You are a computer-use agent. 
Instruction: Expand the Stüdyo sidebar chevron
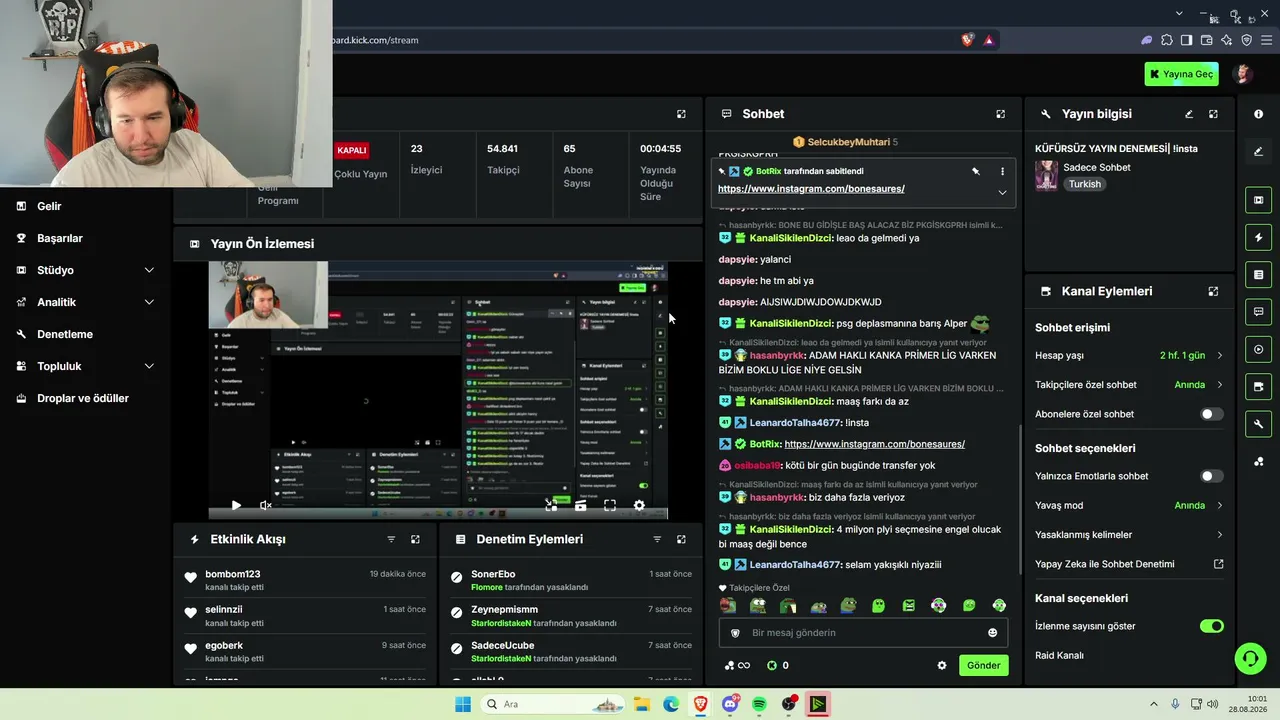149,270
